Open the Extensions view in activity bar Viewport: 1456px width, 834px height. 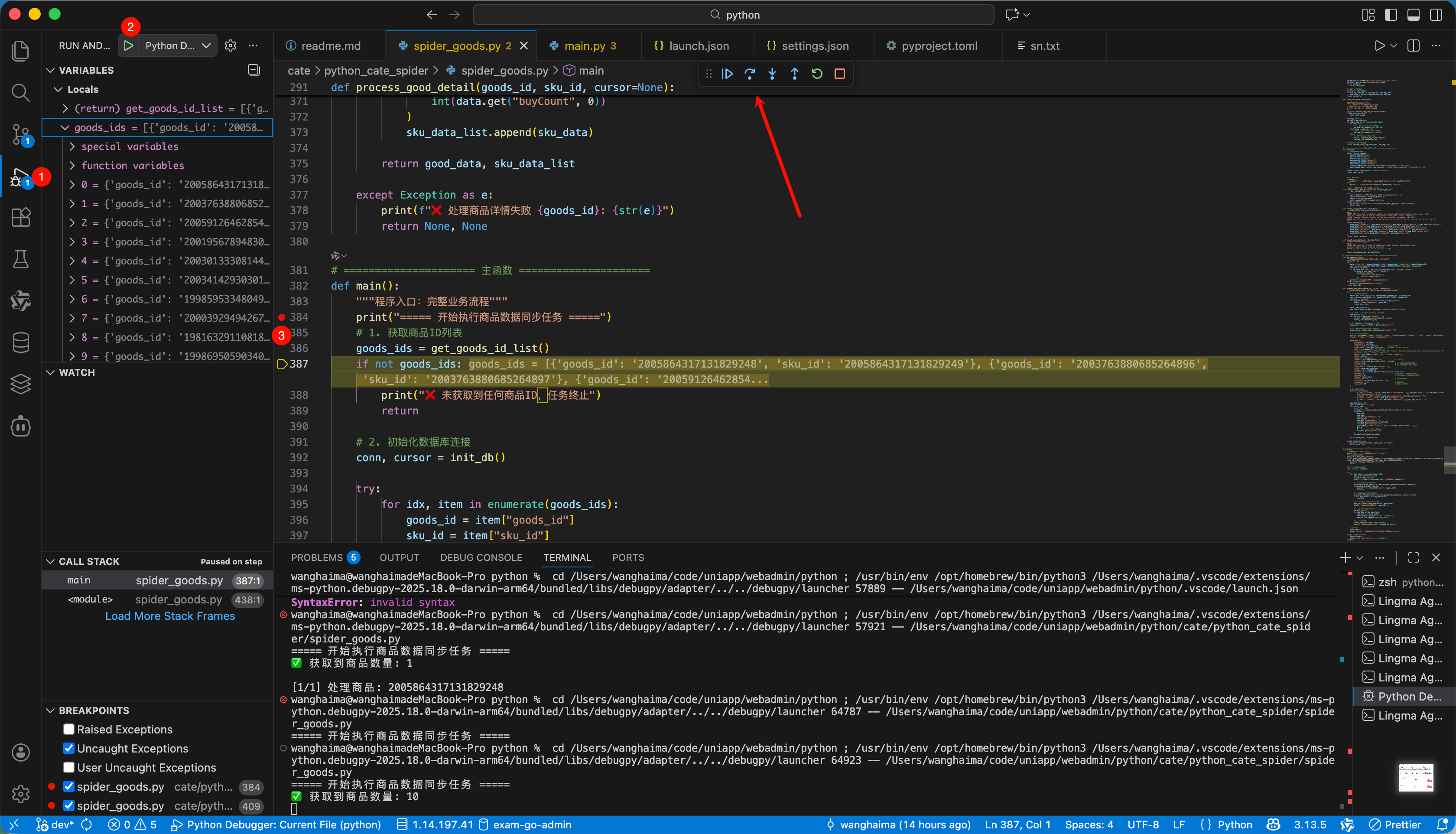21,217
